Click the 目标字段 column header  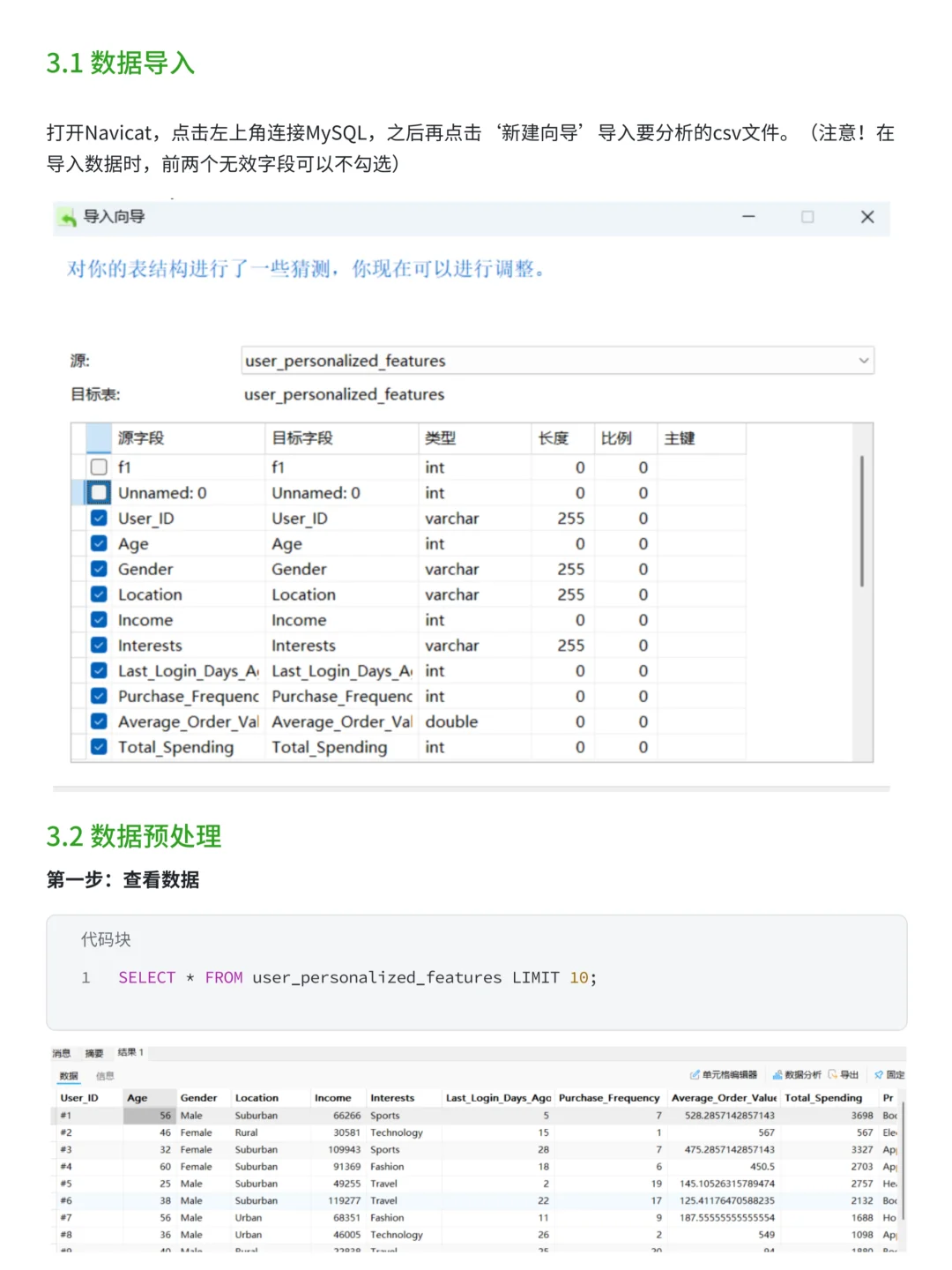[x=342, y=438]
